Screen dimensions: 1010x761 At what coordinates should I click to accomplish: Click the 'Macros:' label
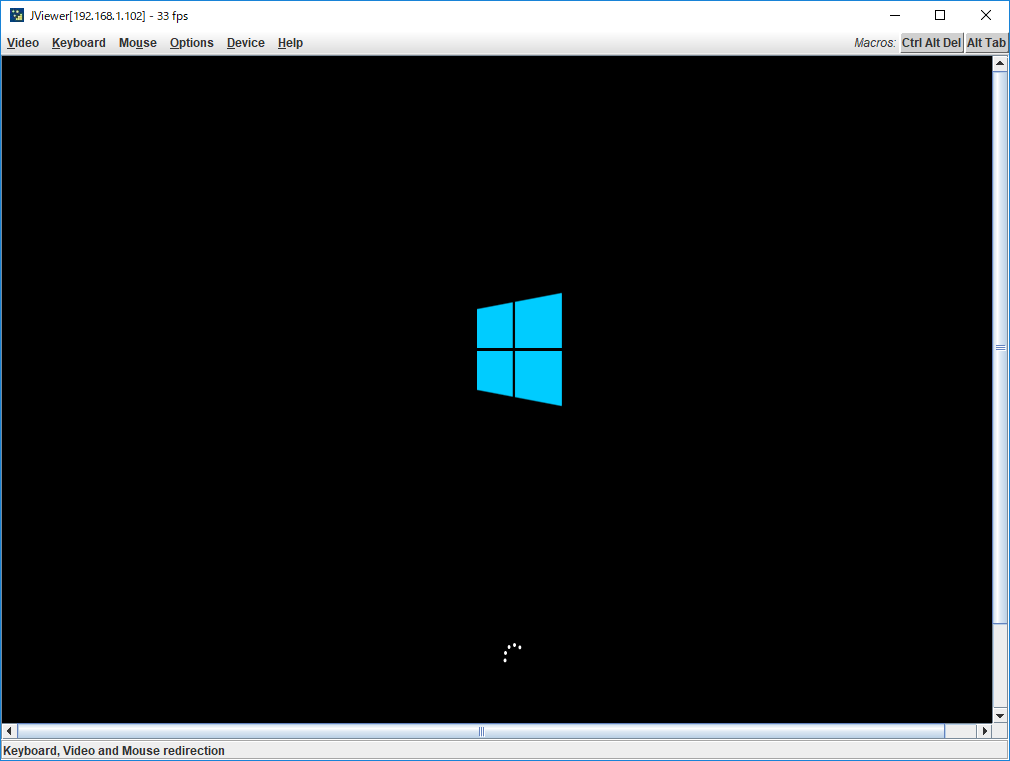click(875, 43)
